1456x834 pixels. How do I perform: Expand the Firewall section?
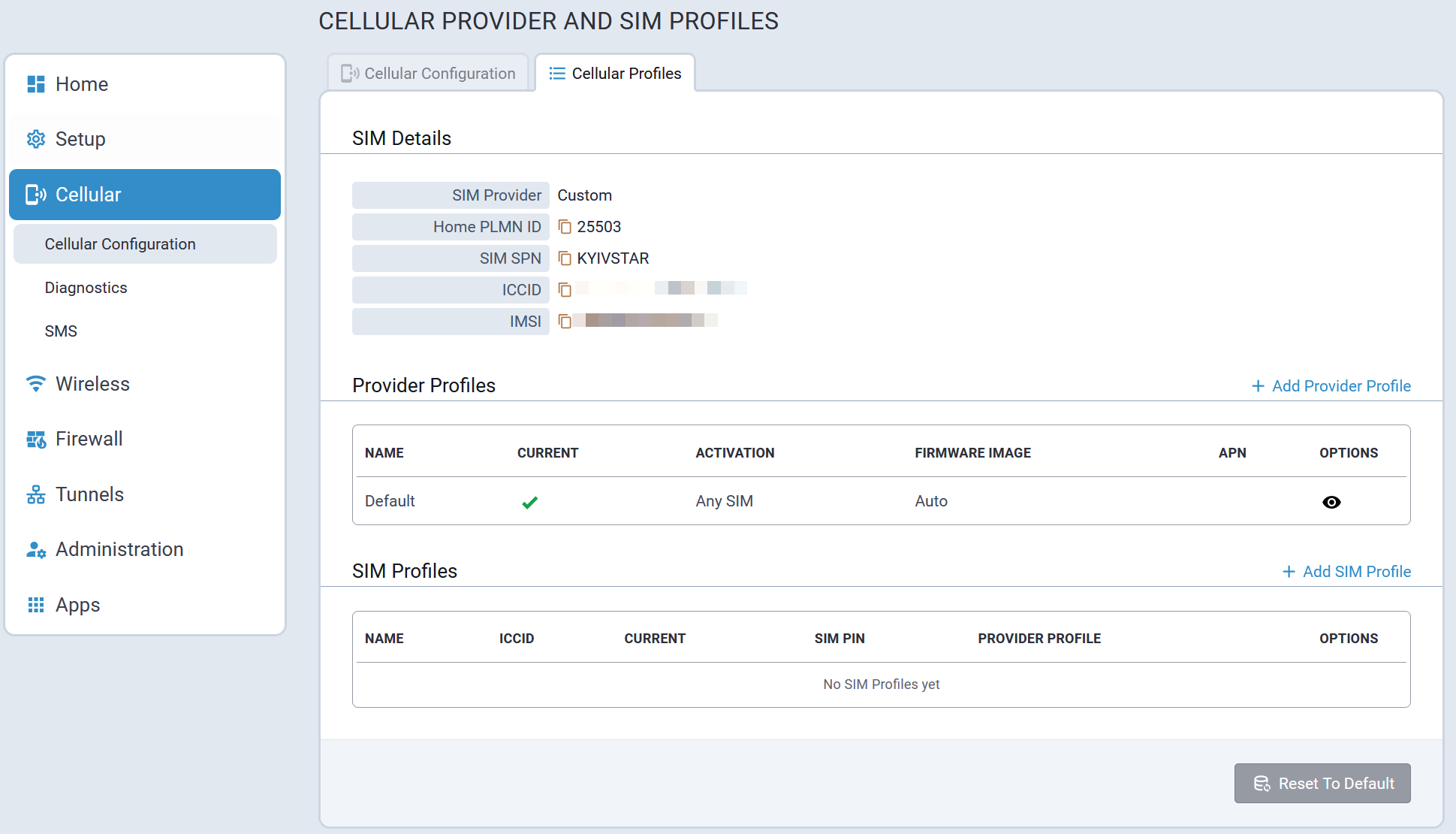tap(89, 439)
